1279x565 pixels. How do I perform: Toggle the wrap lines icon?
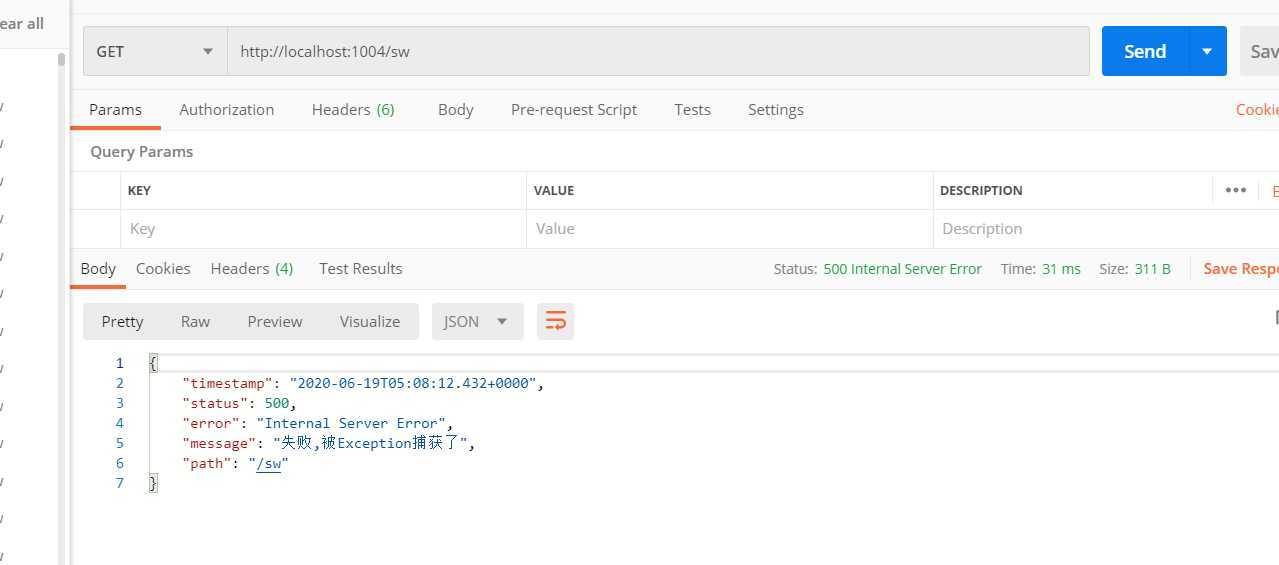pyautogui.click(x=555, y=321)
